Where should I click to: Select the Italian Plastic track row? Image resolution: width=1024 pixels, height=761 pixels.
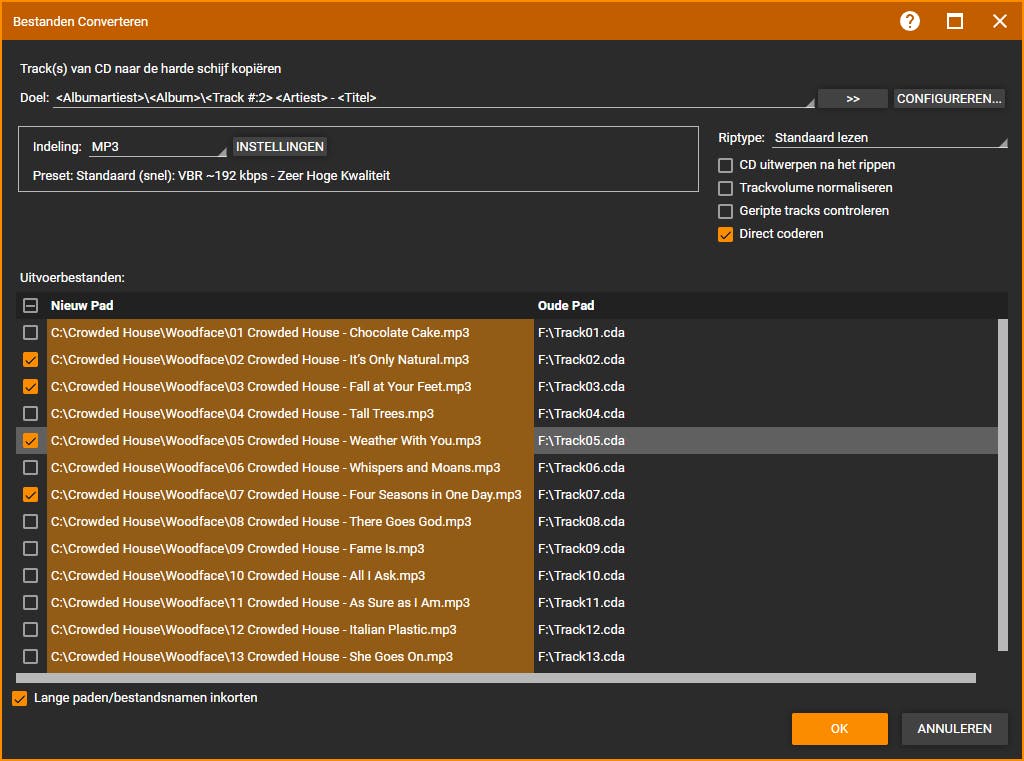point(253,630)
